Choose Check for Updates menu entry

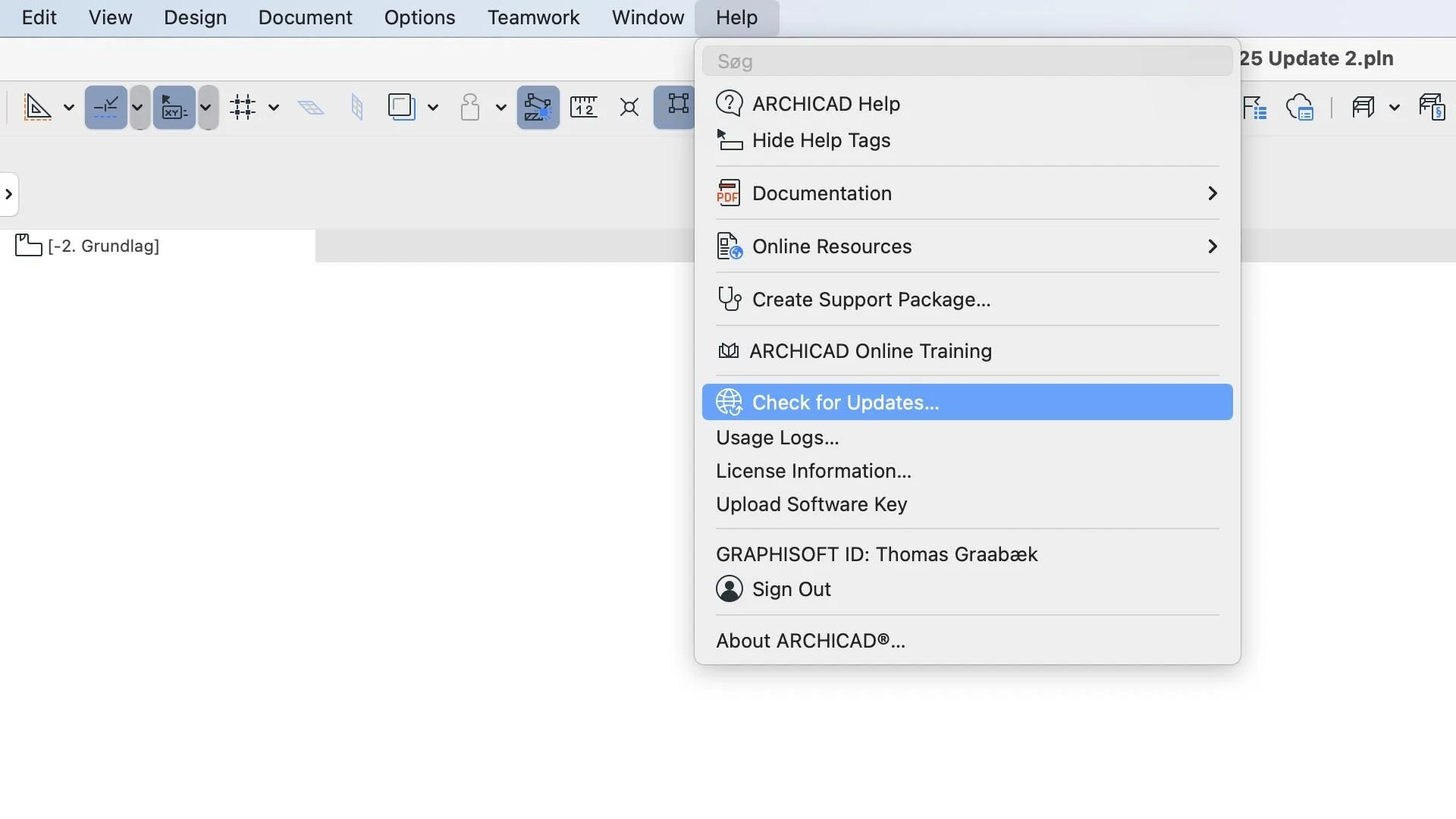click(846, 403)
